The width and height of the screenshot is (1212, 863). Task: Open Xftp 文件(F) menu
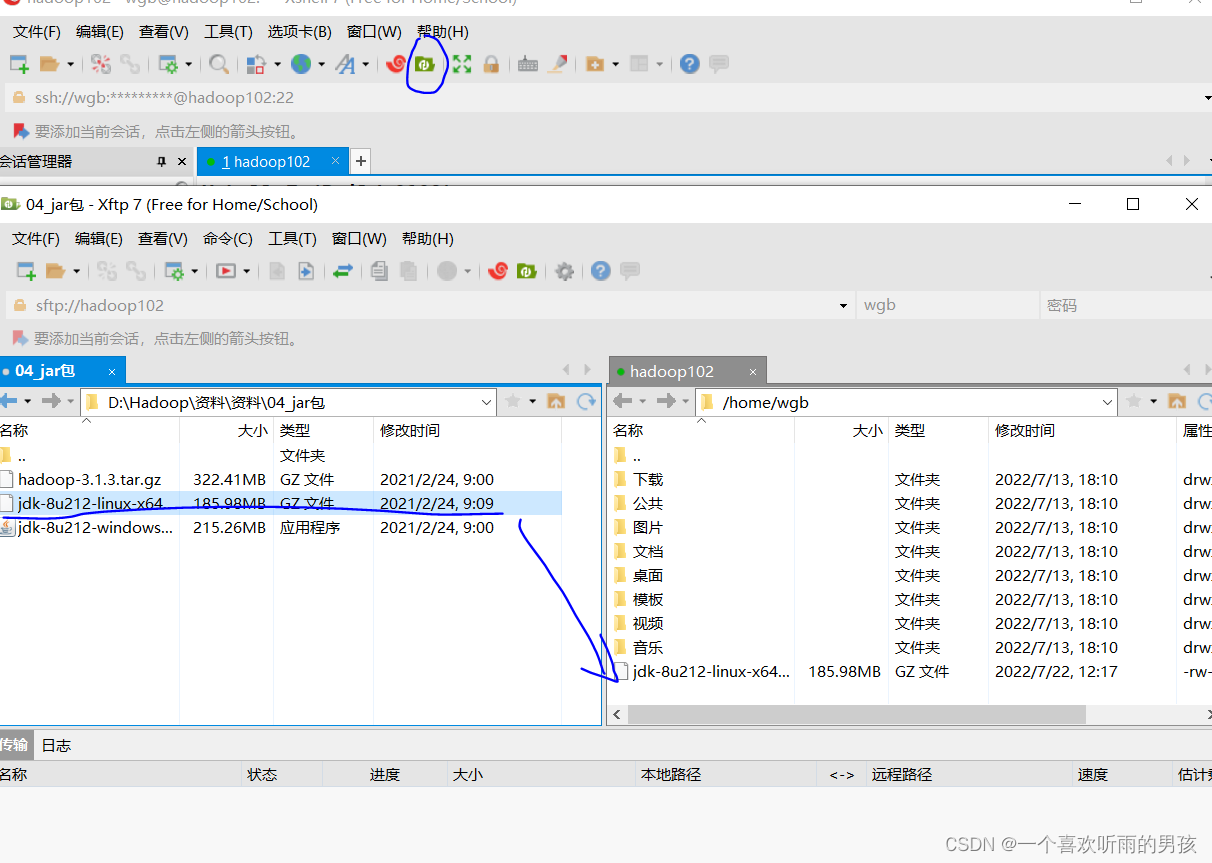pos(36,238)
